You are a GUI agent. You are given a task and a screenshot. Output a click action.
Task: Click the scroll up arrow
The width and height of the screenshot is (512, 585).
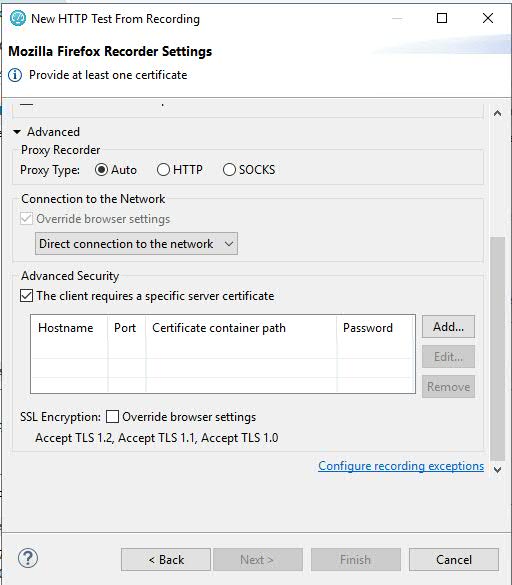(x=497, y=113)
